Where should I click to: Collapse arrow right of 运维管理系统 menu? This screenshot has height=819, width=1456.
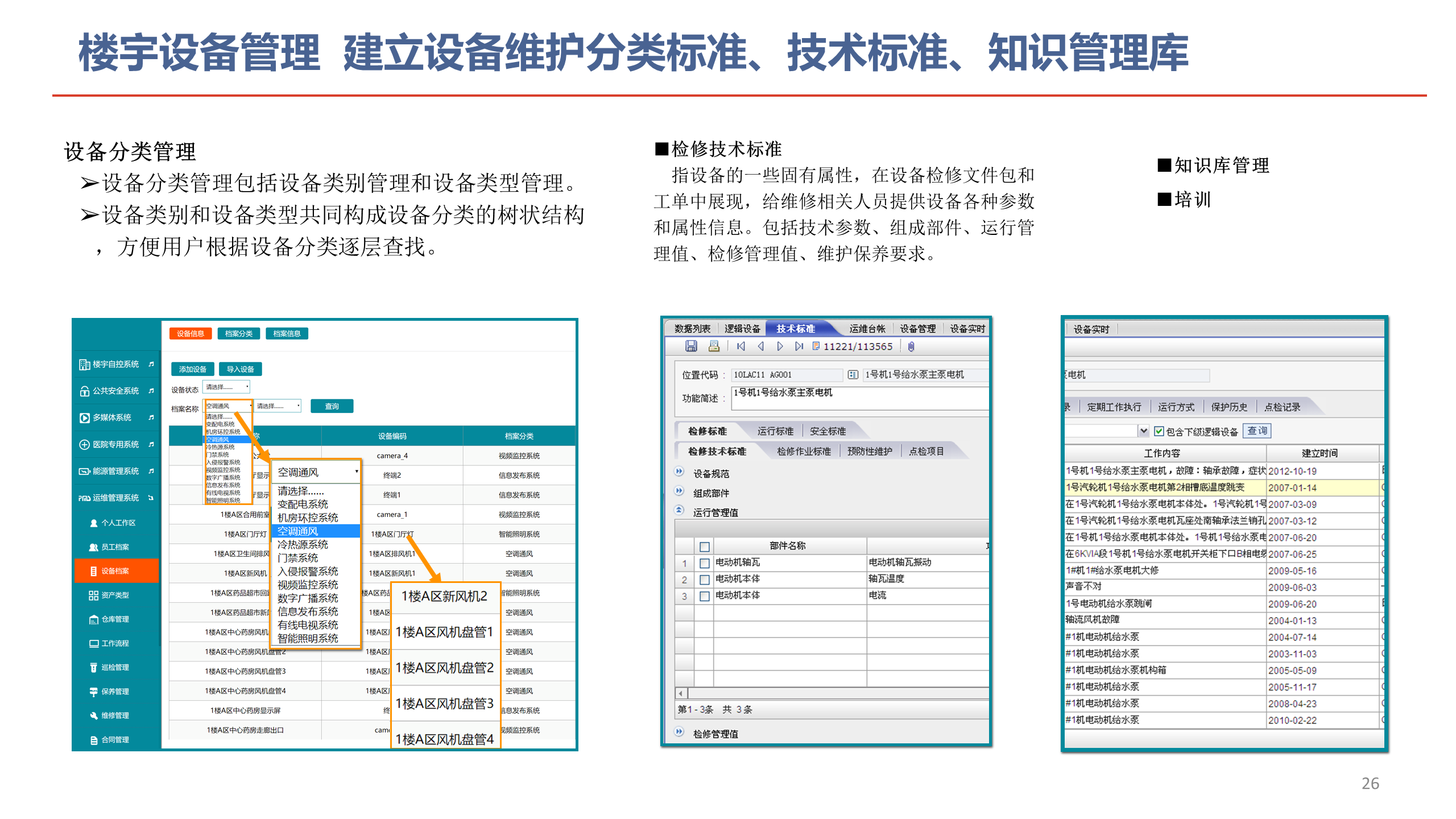(x=151, y=498)
